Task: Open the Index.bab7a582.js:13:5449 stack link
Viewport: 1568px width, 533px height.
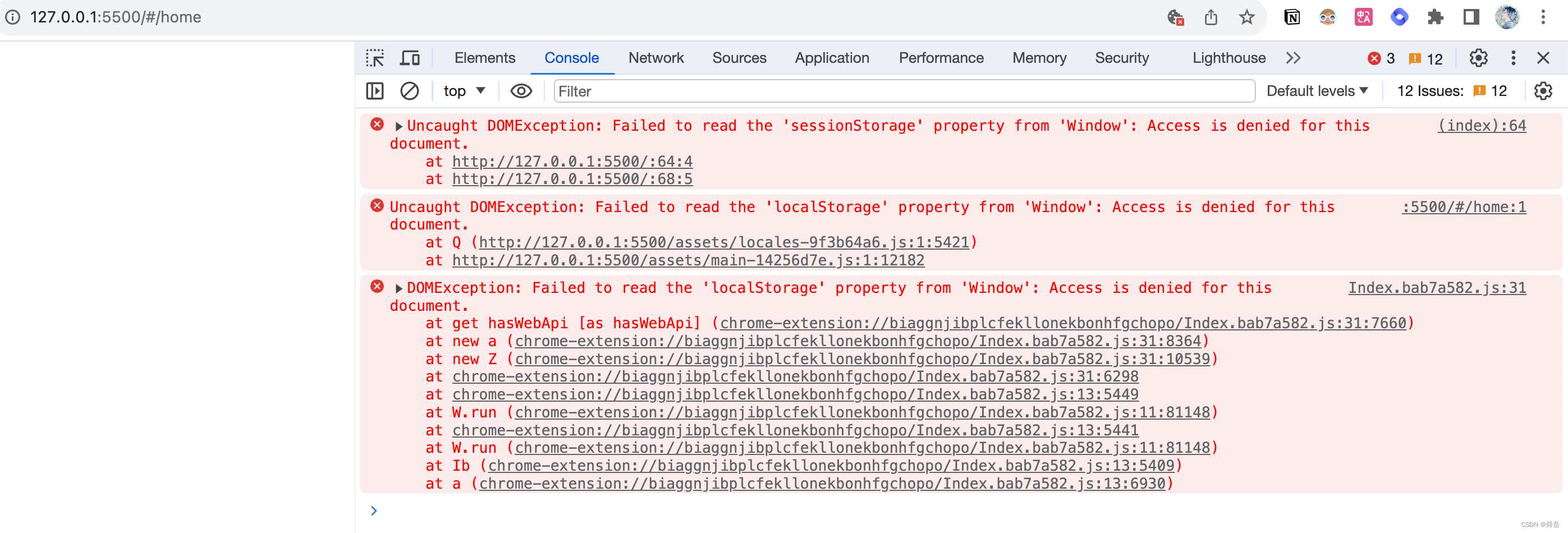Action: 795,395
